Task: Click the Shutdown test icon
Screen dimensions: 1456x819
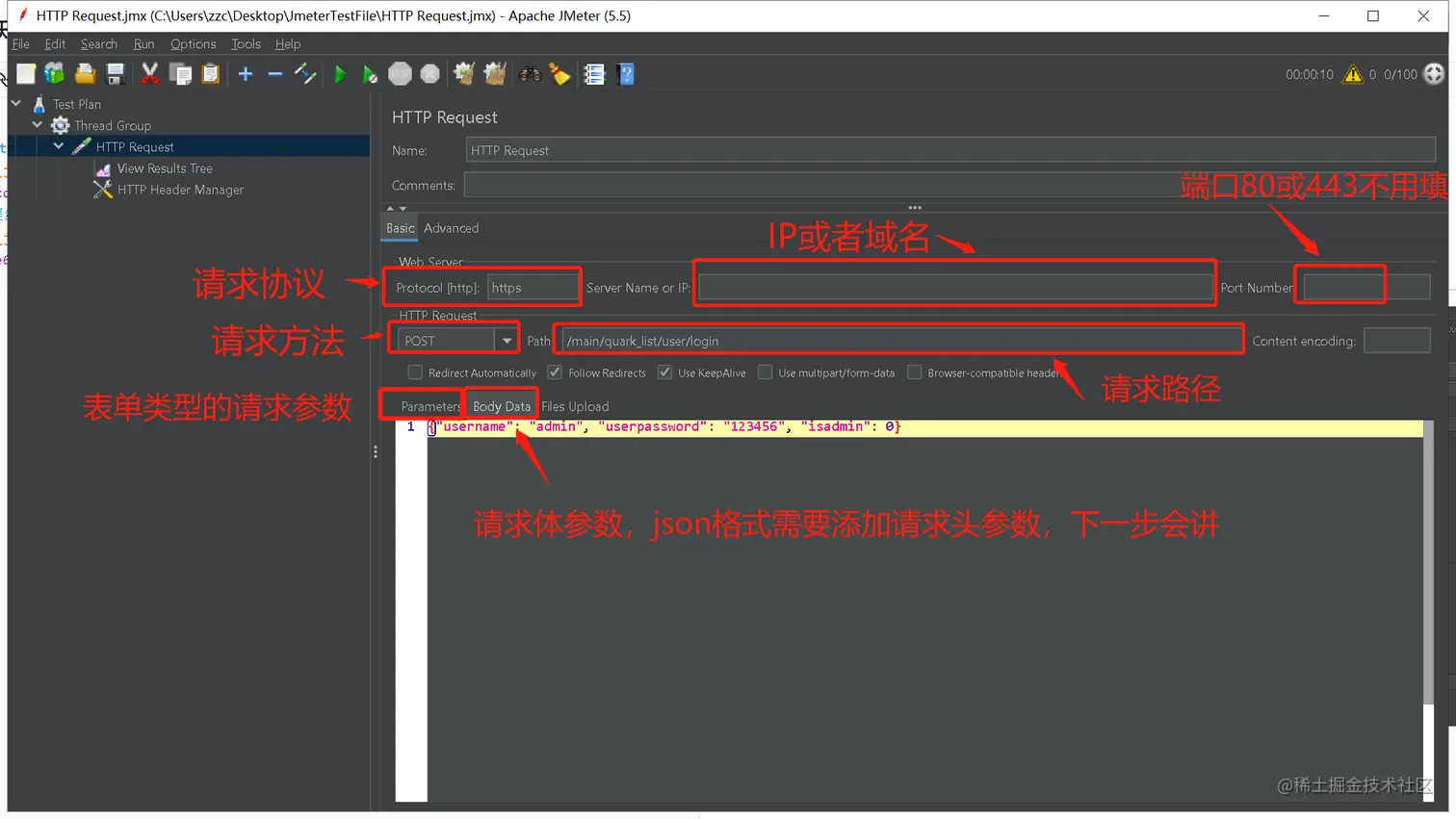Action: click(430, 74)
